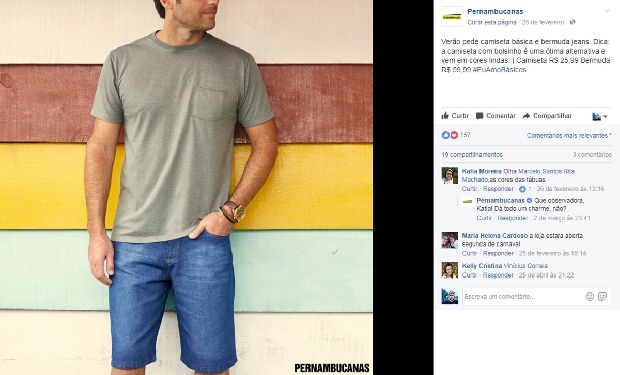The image size is (620, 375).
Task: Click the Comentar speech bubble icon
Action: [x=480, y=116]
